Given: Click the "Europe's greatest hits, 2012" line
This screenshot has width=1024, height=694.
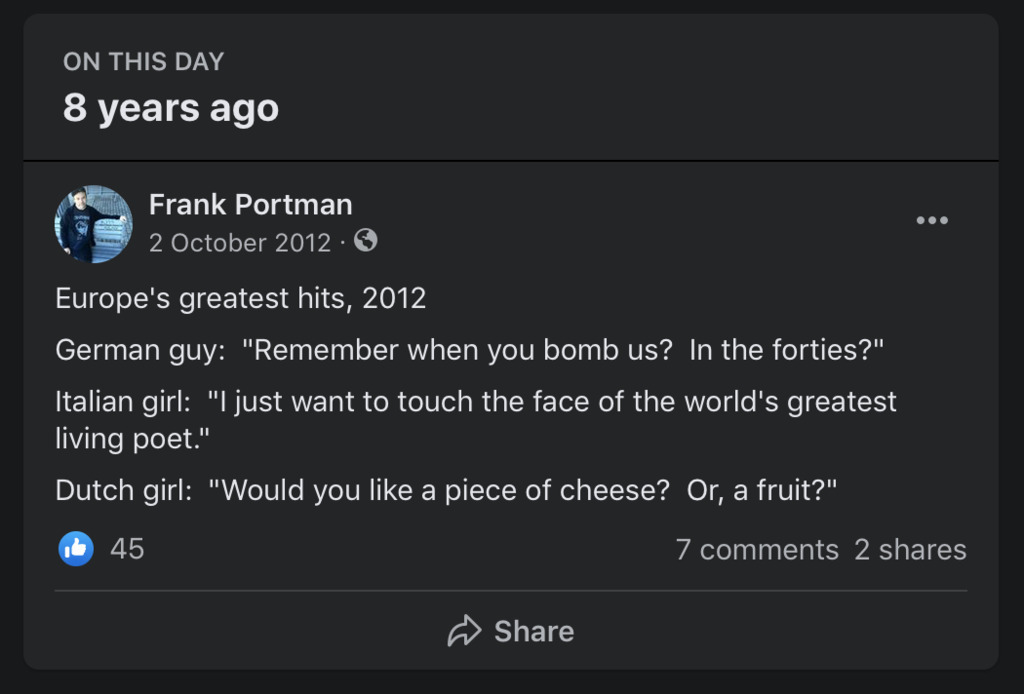Looking at the screenshot, I should pyautogui.click(x=240, y=298).
